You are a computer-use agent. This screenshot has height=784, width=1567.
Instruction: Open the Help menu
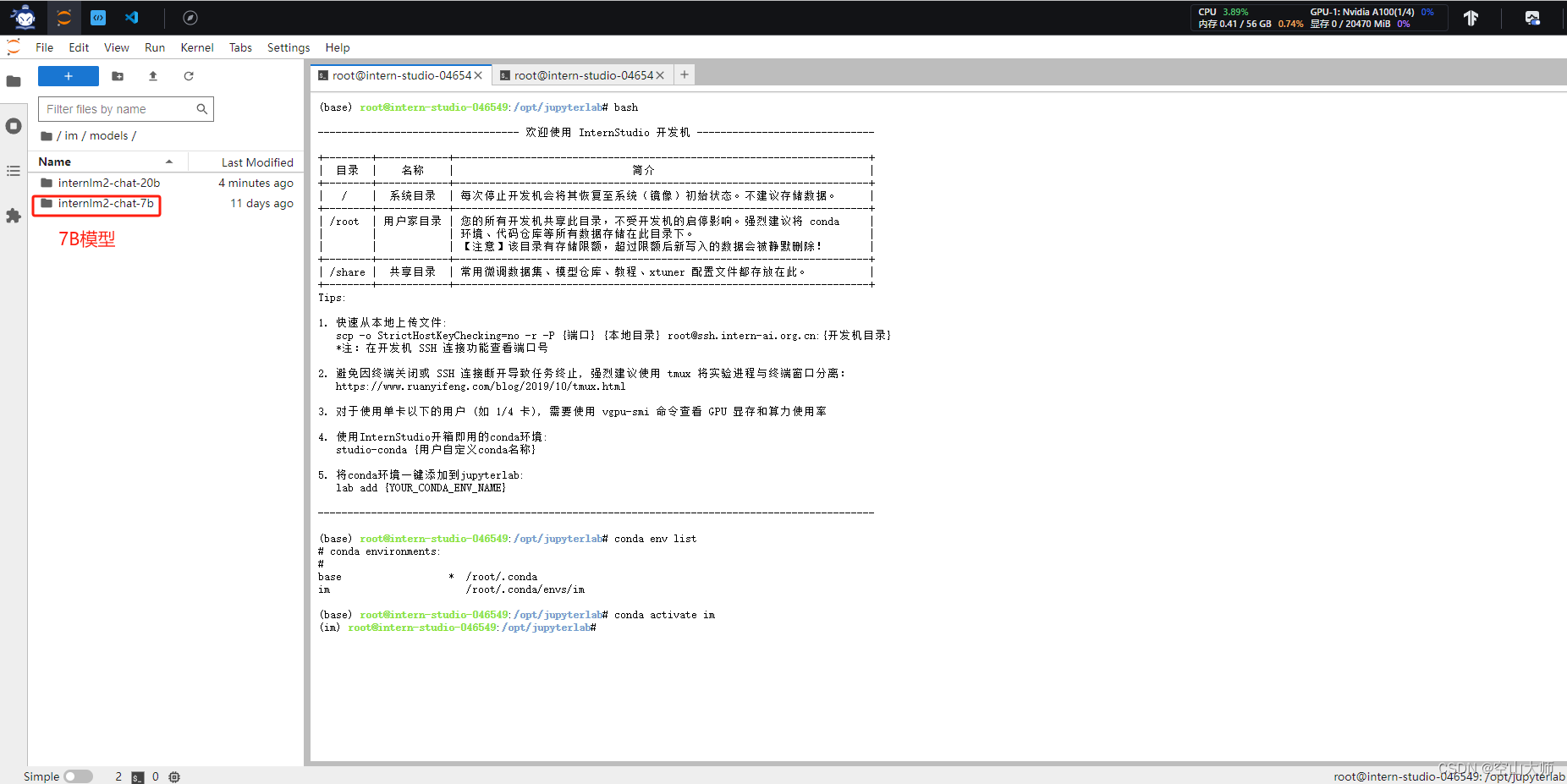[338, 47]
